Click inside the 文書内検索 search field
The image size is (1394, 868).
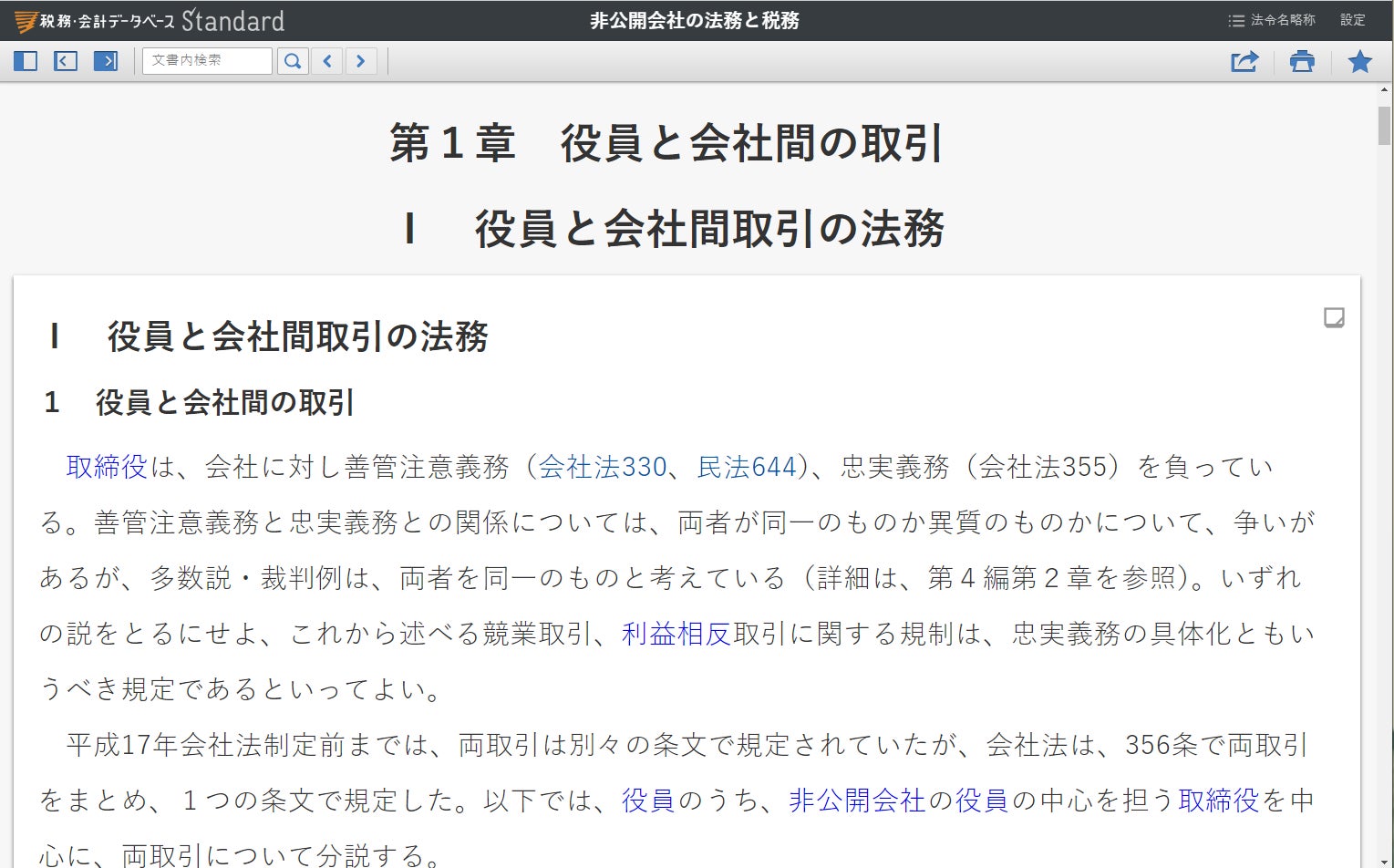[207, 60]
